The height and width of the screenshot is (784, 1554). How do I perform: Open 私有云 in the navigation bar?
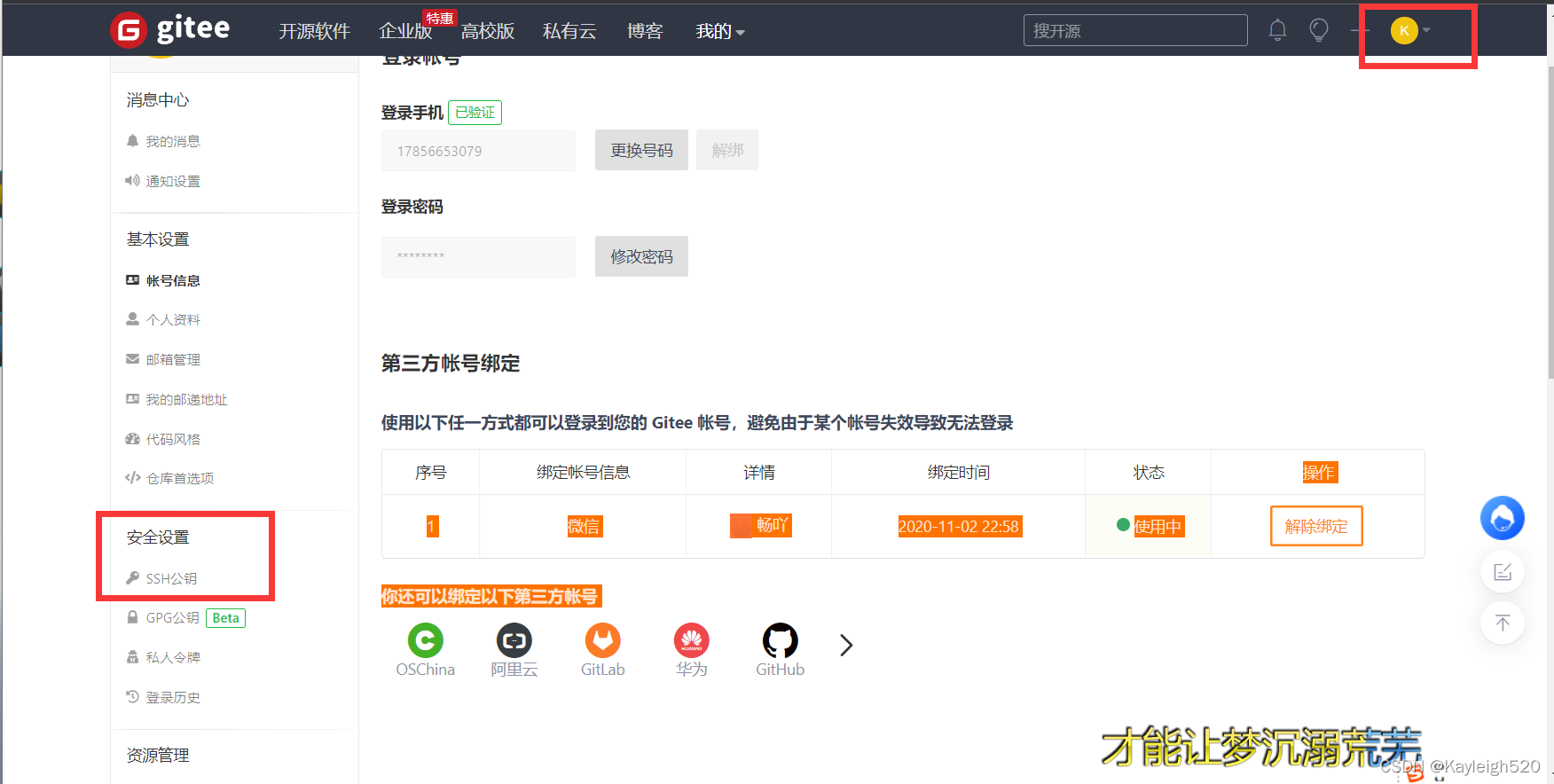coord(569,31)
